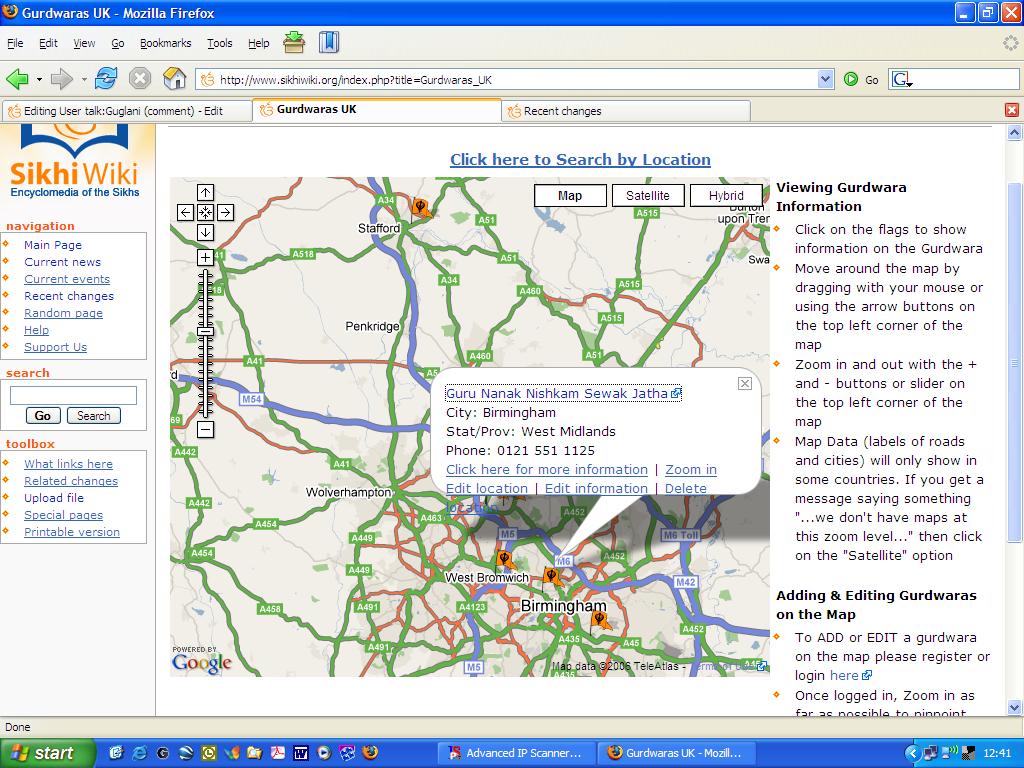
Task: Open Main Page in navigation
Action: (x=53, y=245)
